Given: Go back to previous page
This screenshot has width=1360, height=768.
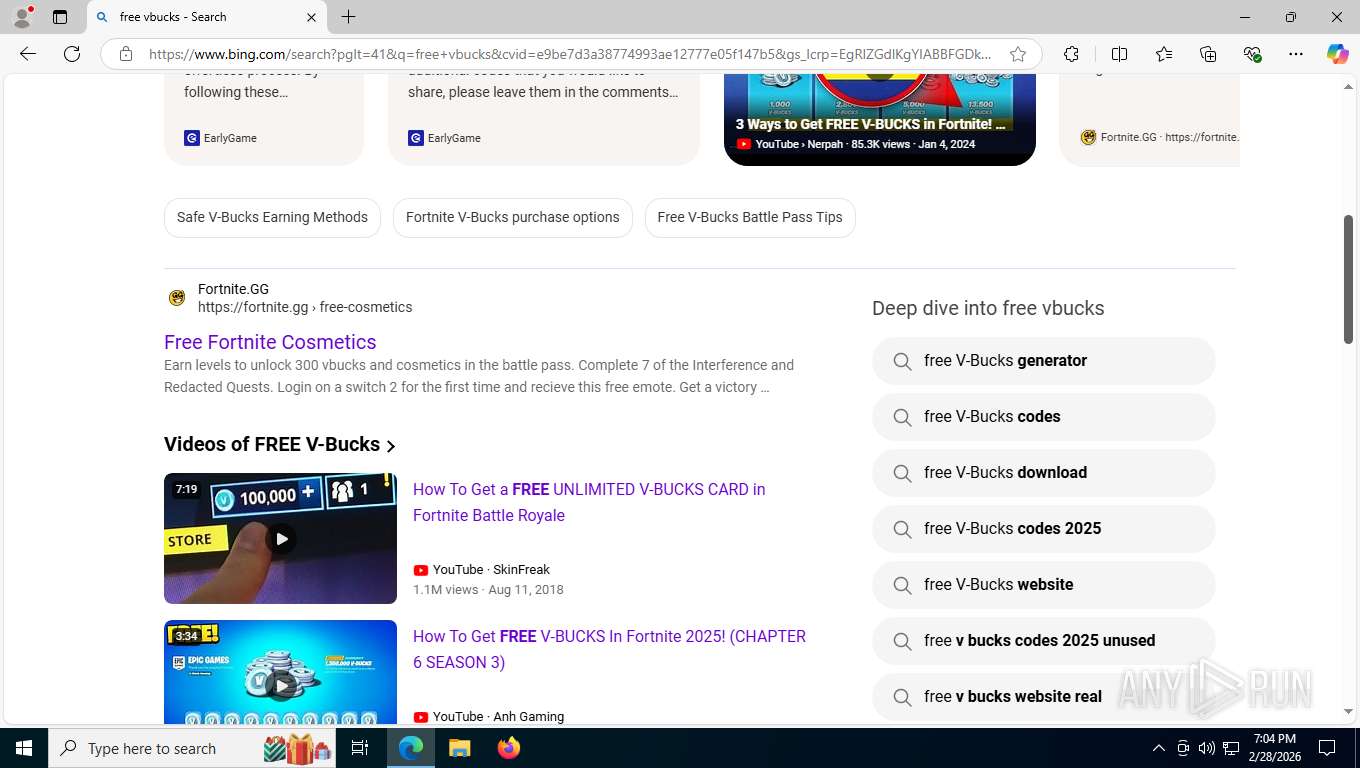Looking at the screenshot, I should (28, 54).
